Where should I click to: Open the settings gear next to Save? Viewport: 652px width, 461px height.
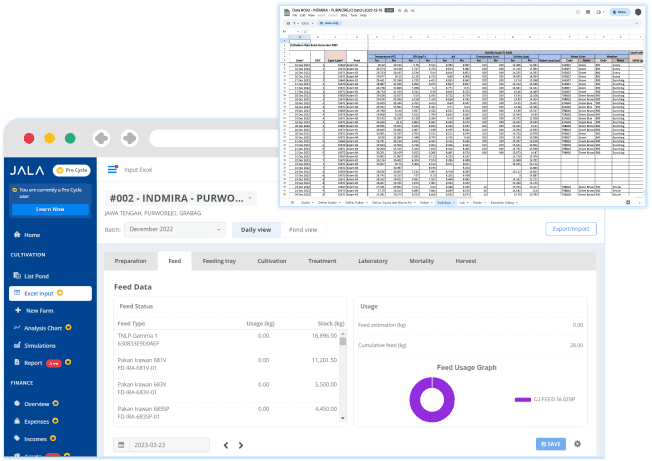[x=577, y=444]
